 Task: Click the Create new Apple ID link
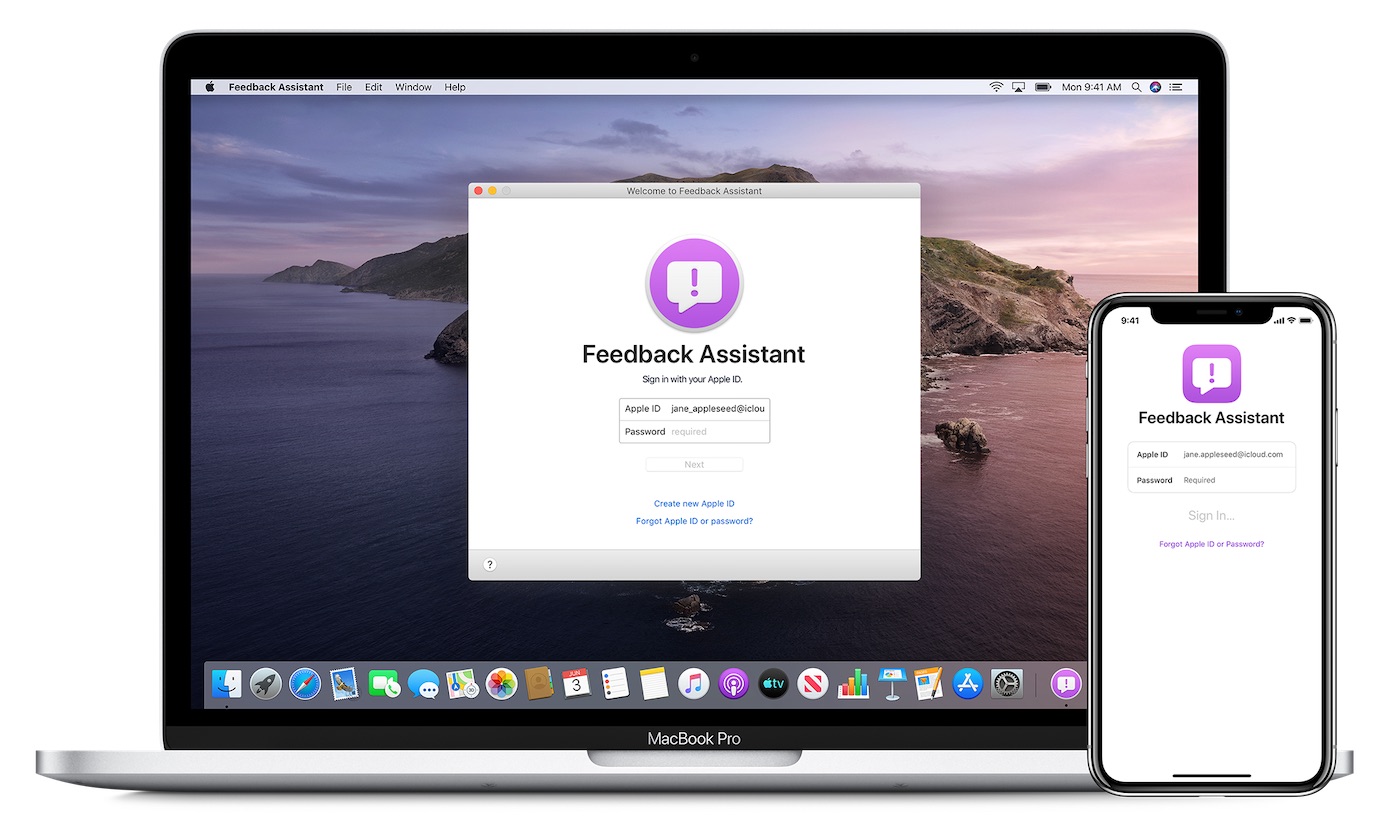pos(694,504)
